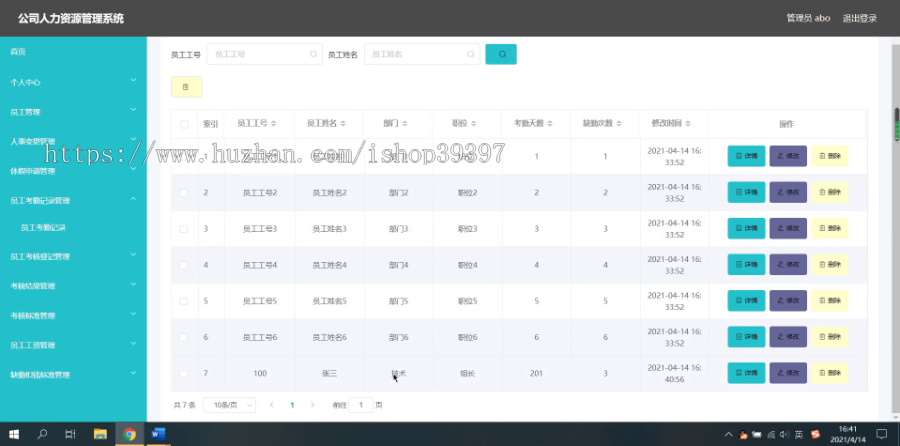This screenshot has width=900, height=446.
Task: Sort by 员工姓名 column arrows
Action: point(343,124)
